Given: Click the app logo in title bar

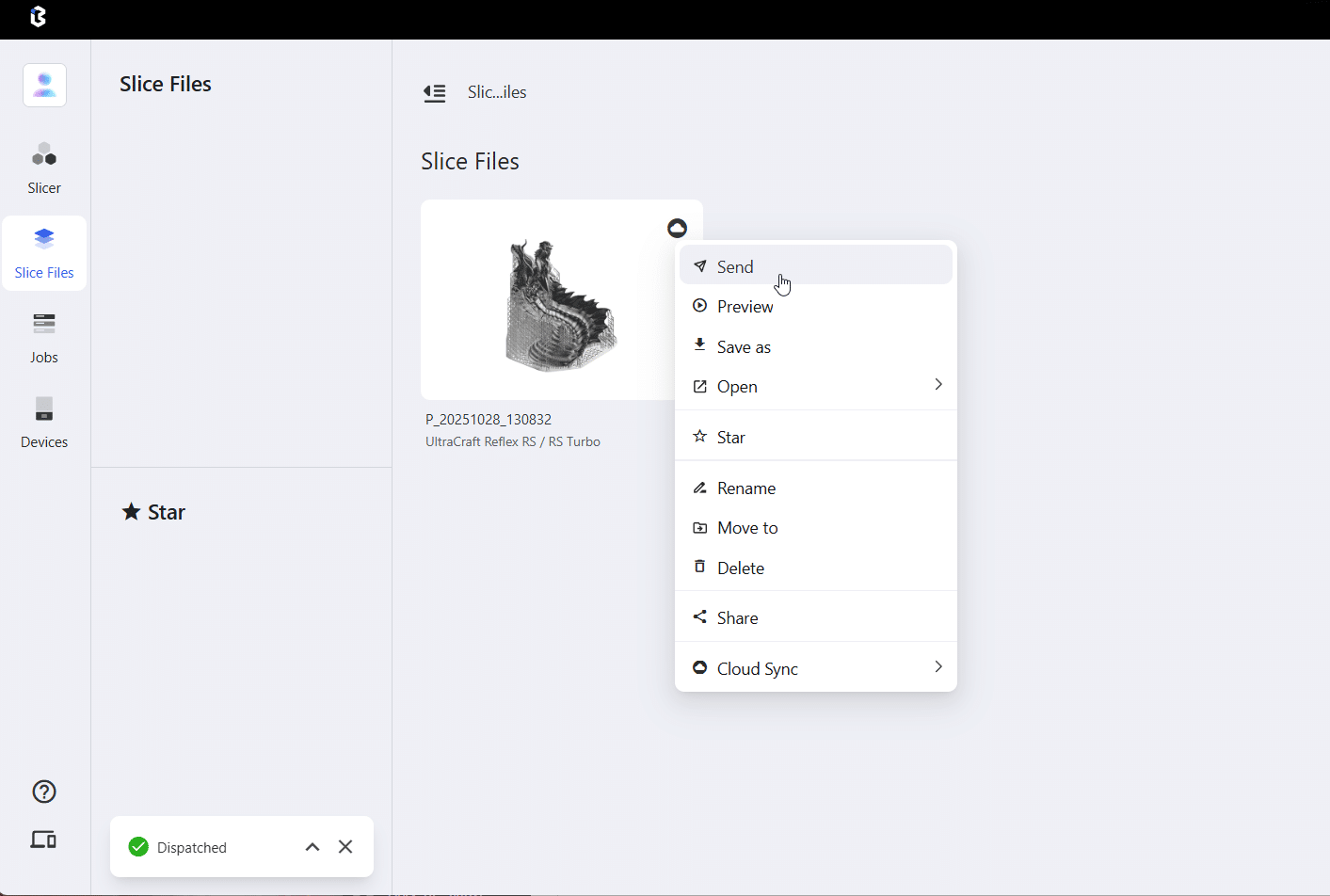Looking at the screenshot, I should pyautogui.click(x=38, y=17).
